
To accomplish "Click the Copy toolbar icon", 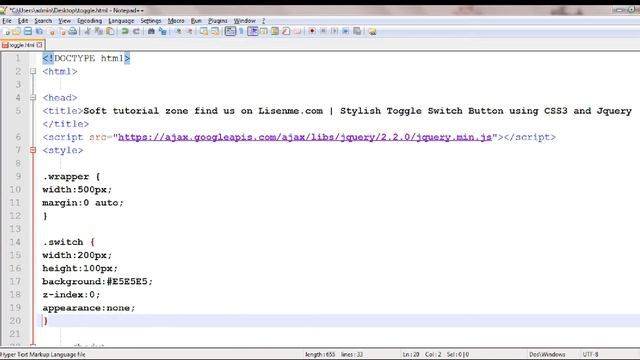I will click(99, 31).
